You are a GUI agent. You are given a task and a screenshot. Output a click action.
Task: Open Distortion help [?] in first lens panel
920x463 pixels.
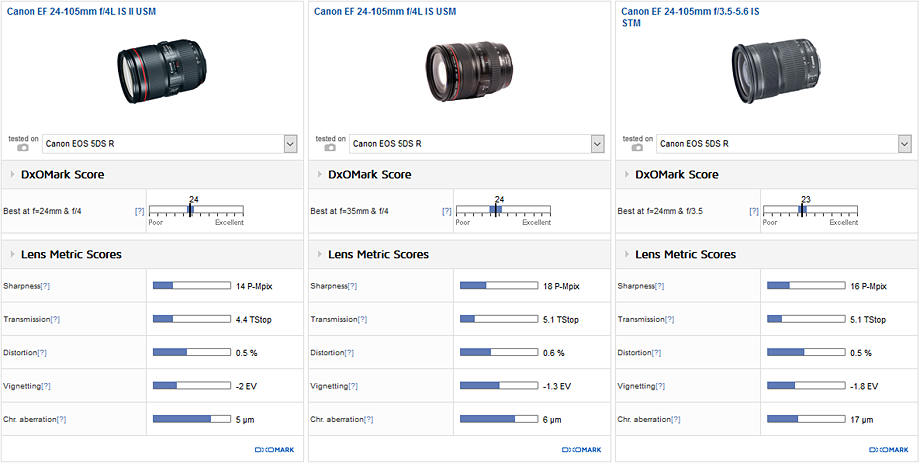(x=42, y=353)
